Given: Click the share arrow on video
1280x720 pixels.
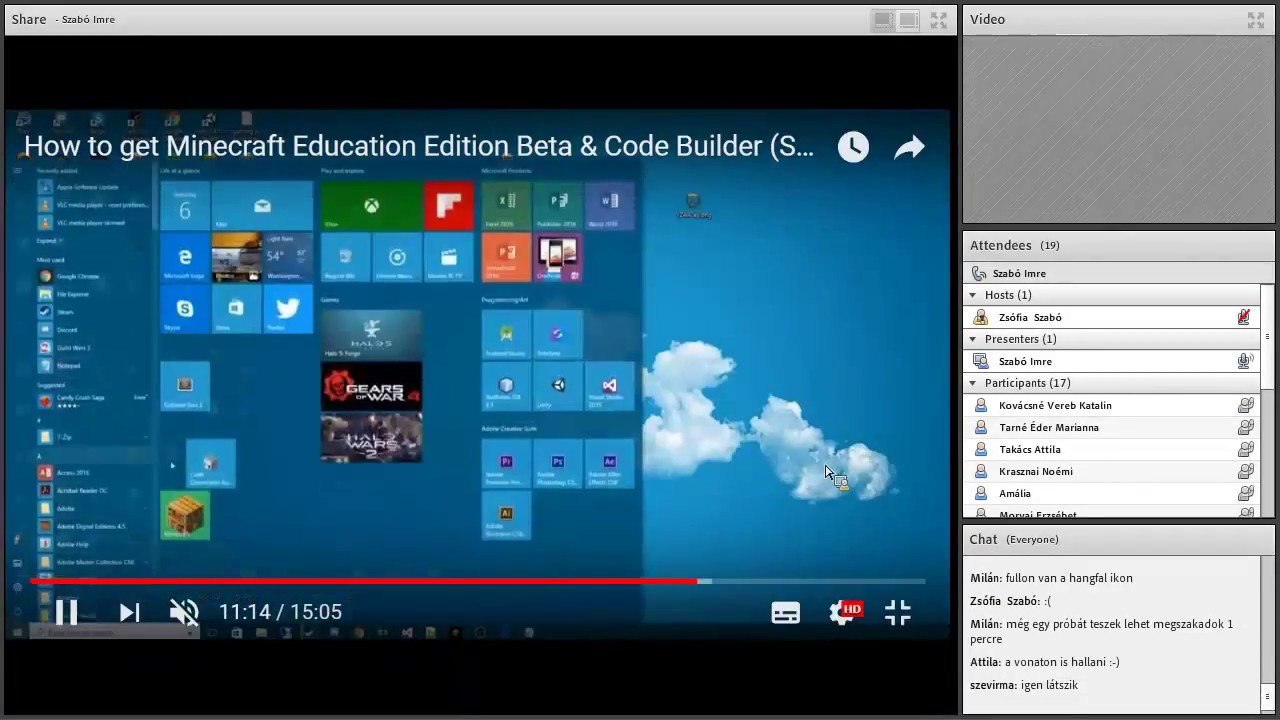Looking at the screenshot, I should [x=909, y=148].
